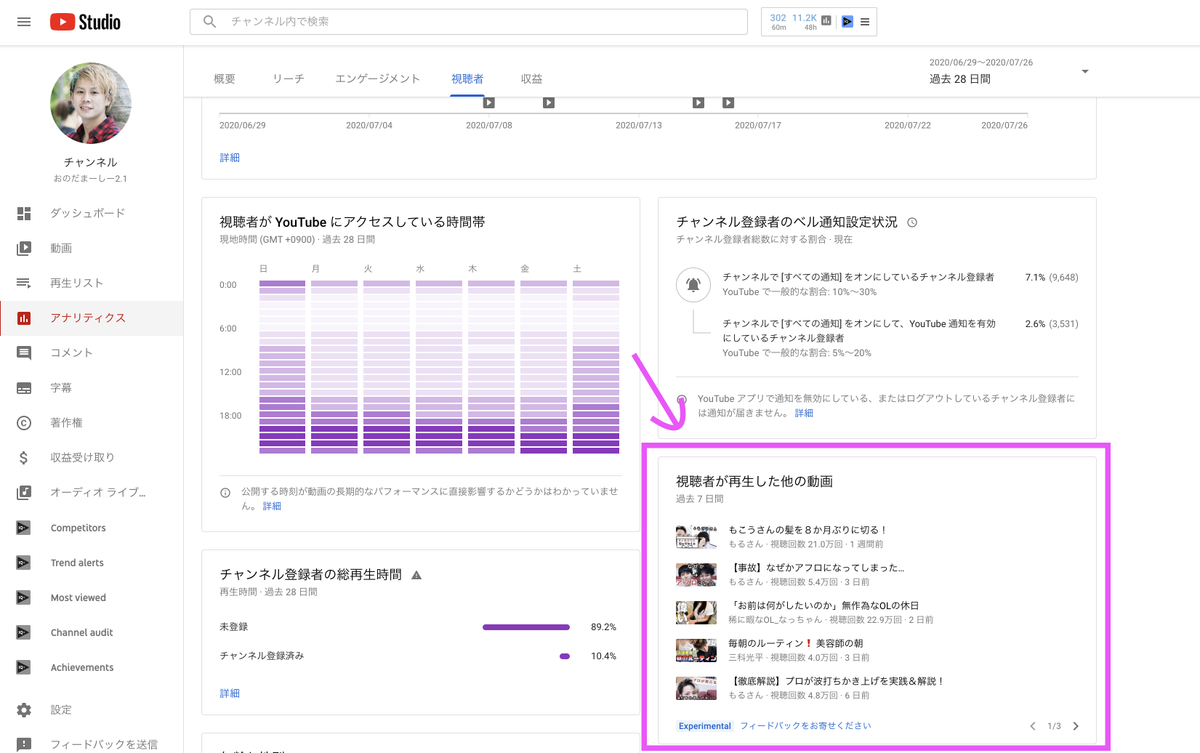Click the warning triangle beside 総再生時間
Screen dimensions: 1200x753
417,575
